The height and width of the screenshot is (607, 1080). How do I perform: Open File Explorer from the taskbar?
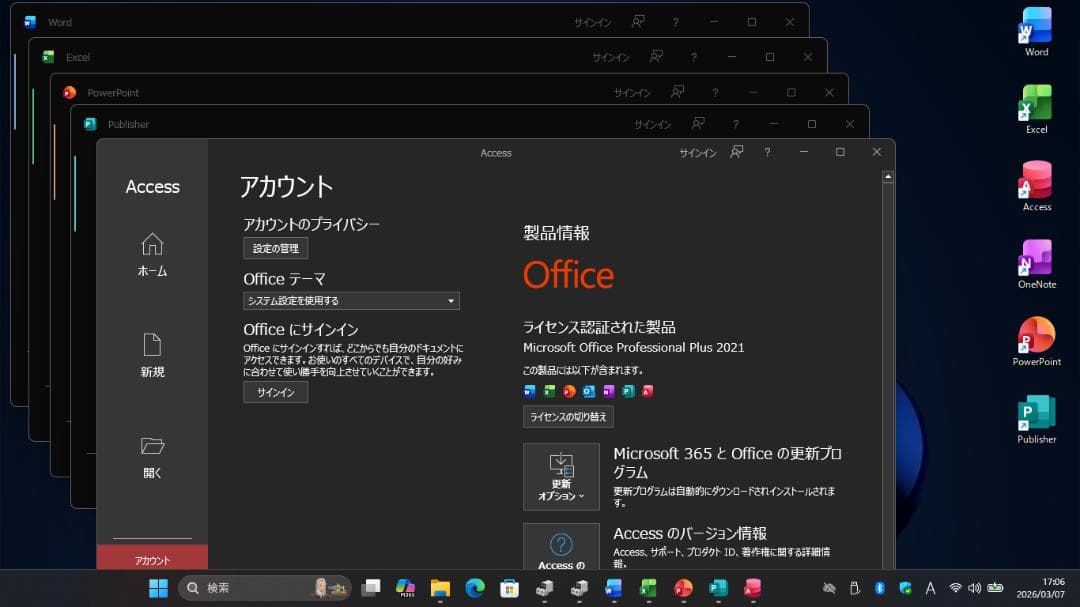[x=440, y=588]
